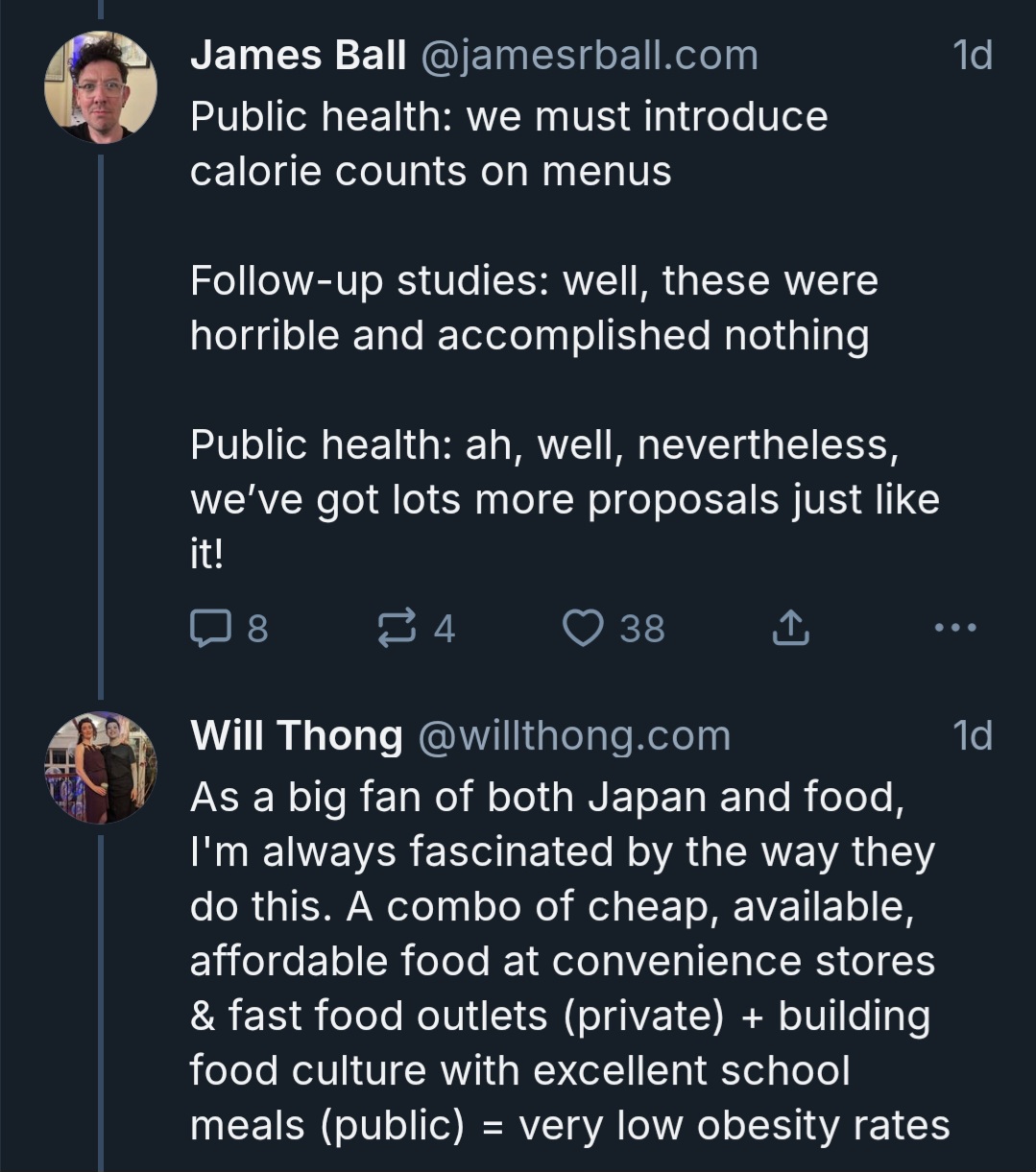1036x1172 pixels.
Task: Open James Ball's profile picture
Action: (101, 88)
